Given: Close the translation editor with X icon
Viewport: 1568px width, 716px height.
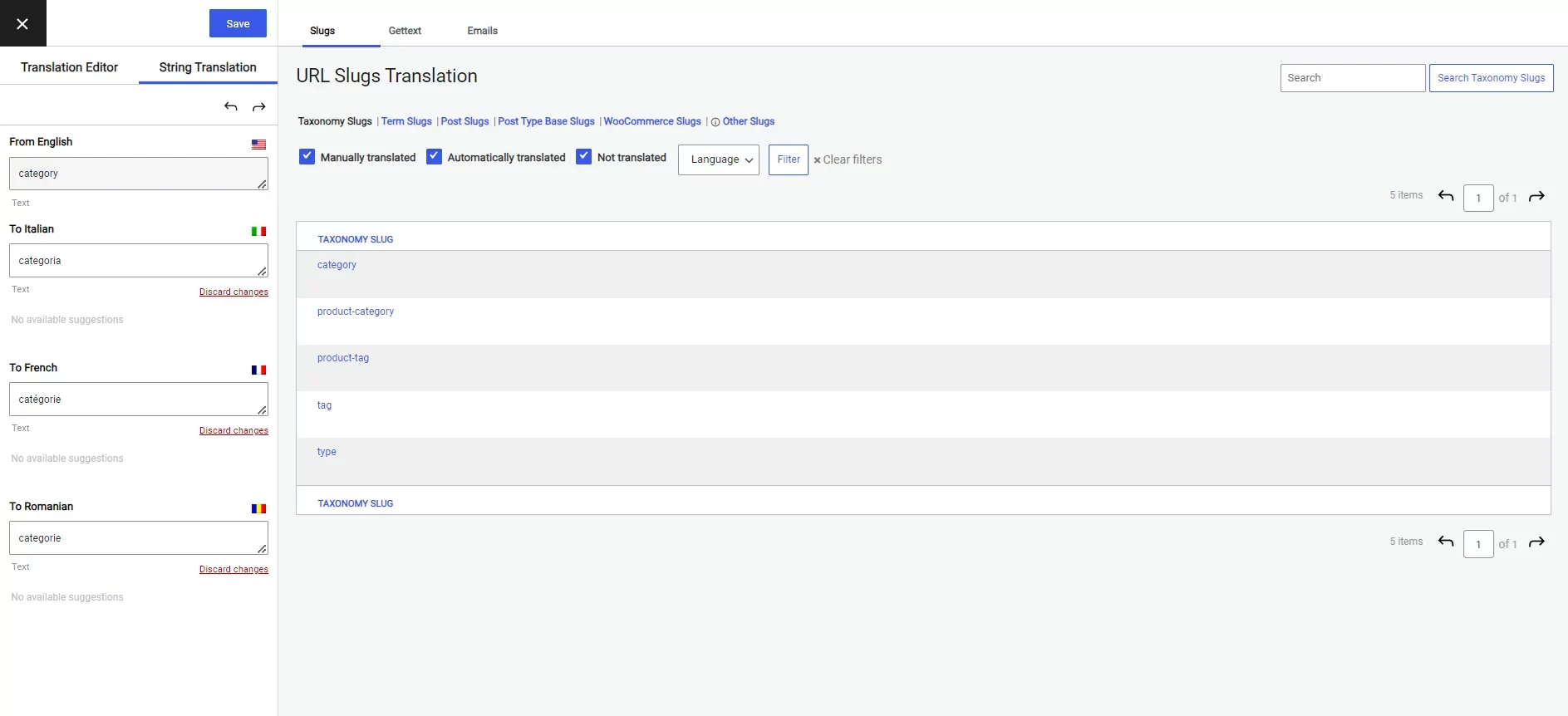Looking at the screenshot, I should coord(22,23).
